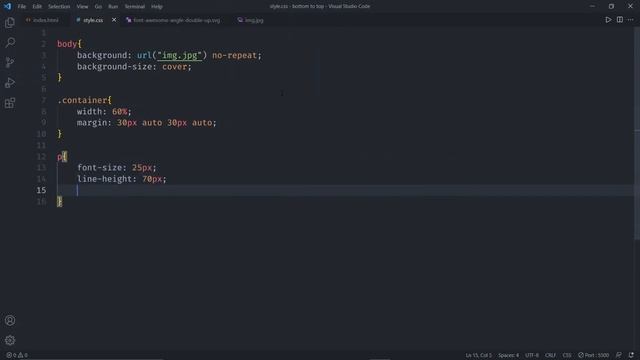Change Spaces: 4 indentation setting
This screenshot has width=640, height=360.
pyautogui.click(x=509, y=355)
